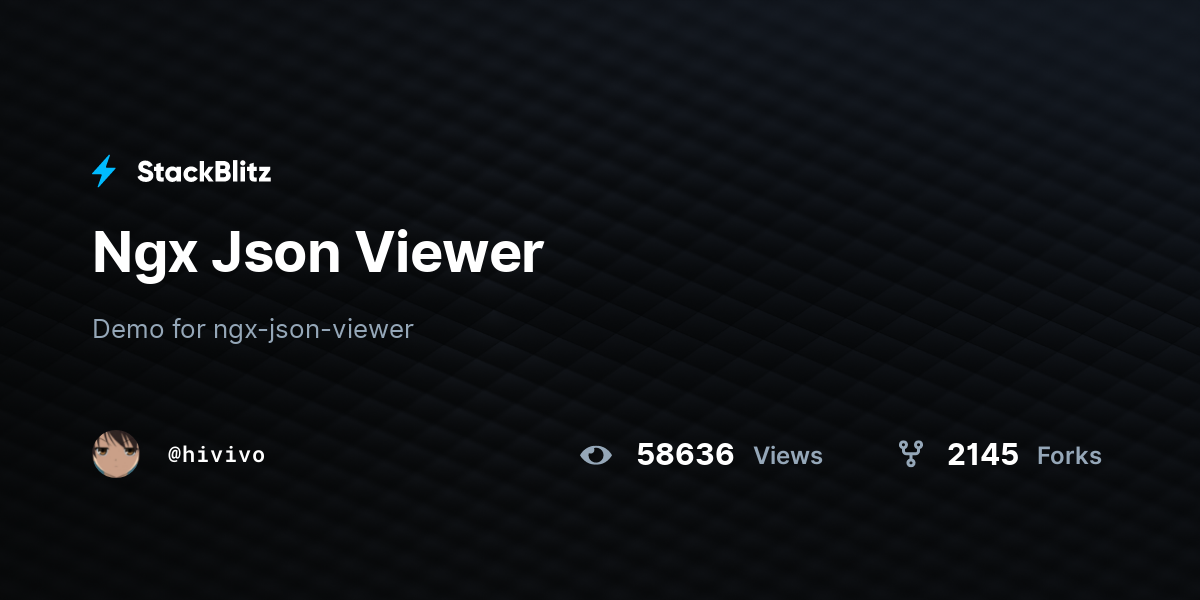Screen dimensions: 1200x600
Task: Select the Ngx Json Viewer title
Action: pos(318,254)
